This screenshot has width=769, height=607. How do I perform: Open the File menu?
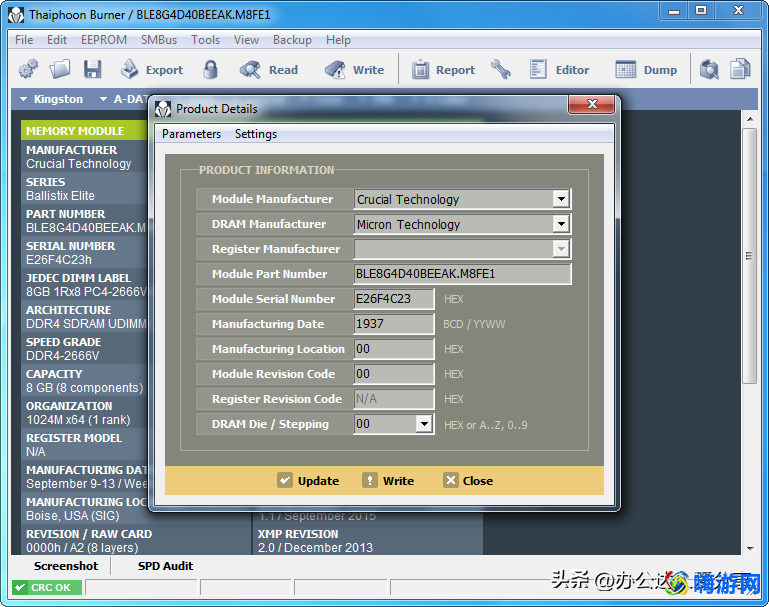[x=24, y=40]
